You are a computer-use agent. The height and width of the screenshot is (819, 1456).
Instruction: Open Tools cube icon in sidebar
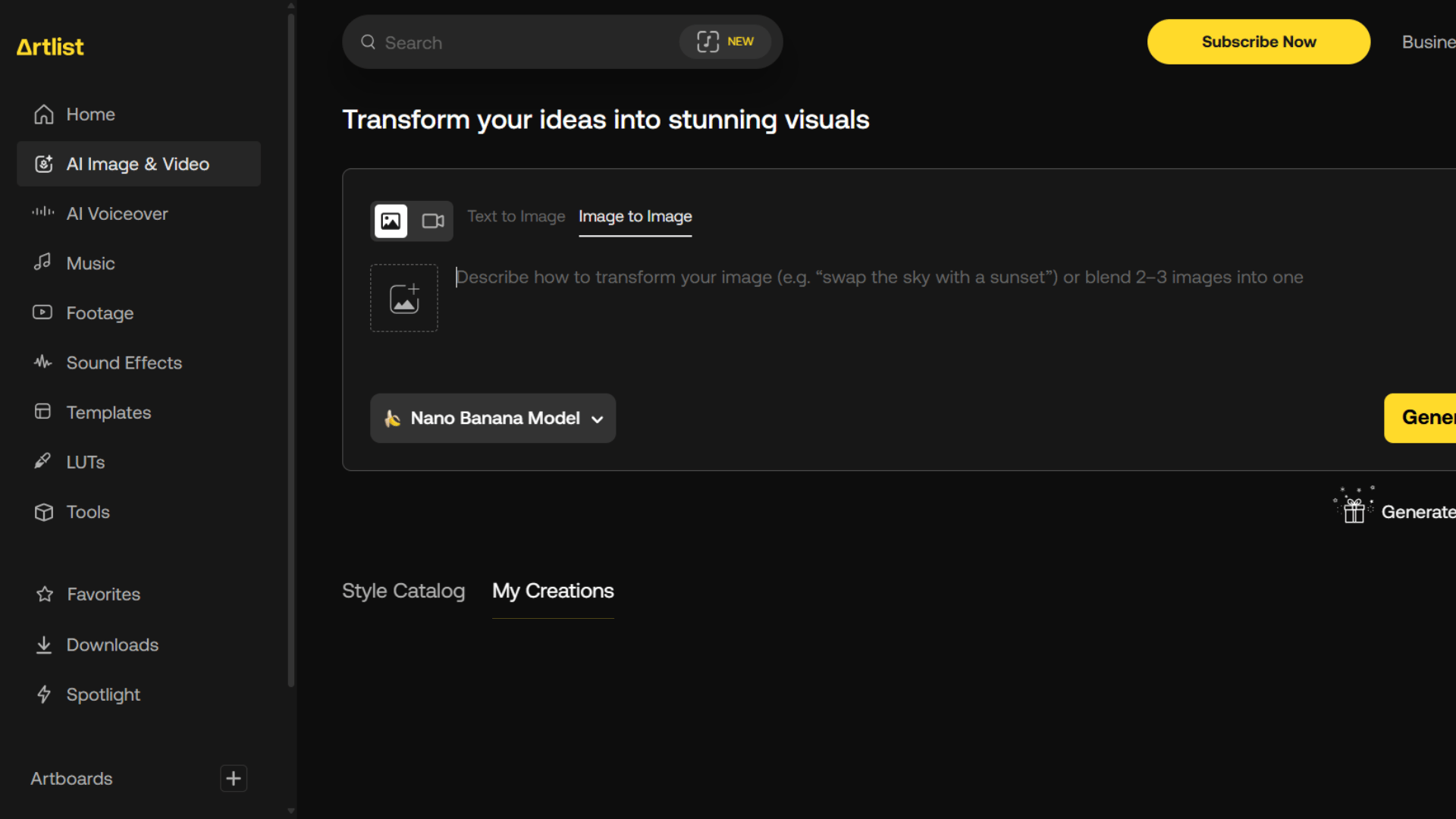(43, 512)
